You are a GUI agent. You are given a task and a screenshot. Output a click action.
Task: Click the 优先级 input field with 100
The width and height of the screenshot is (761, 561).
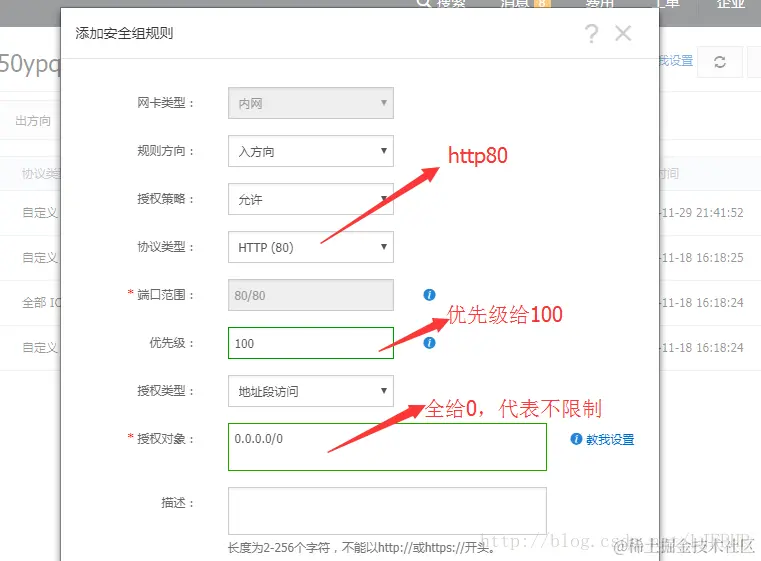[x=311, y=343]
